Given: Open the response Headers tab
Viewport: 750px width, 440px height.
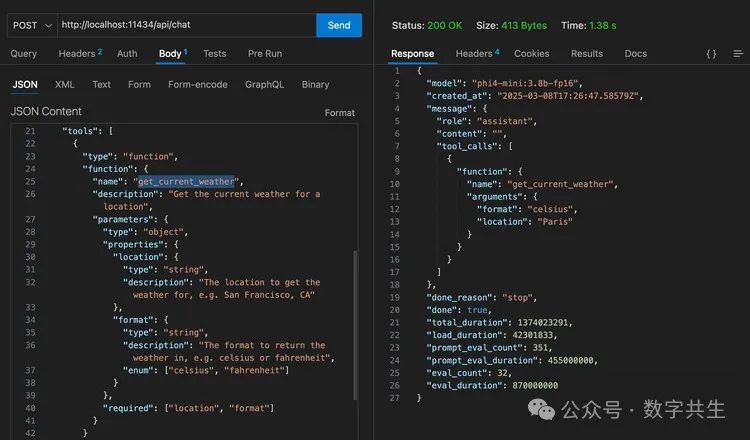Looking at the screenshot, I should tap(477, 54).
